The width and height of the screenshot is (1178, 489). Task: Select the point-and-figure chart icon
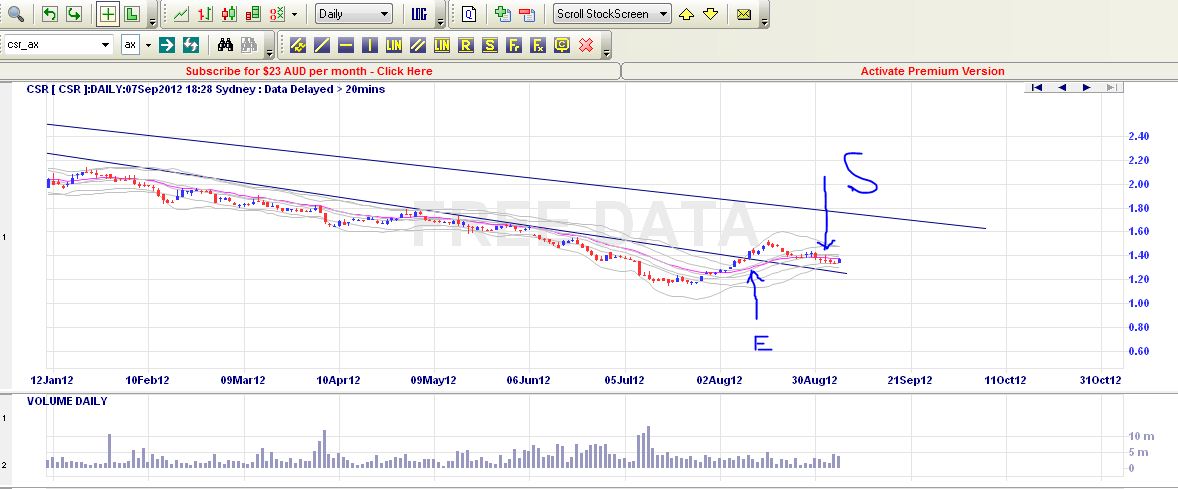[x=276, y=14]
